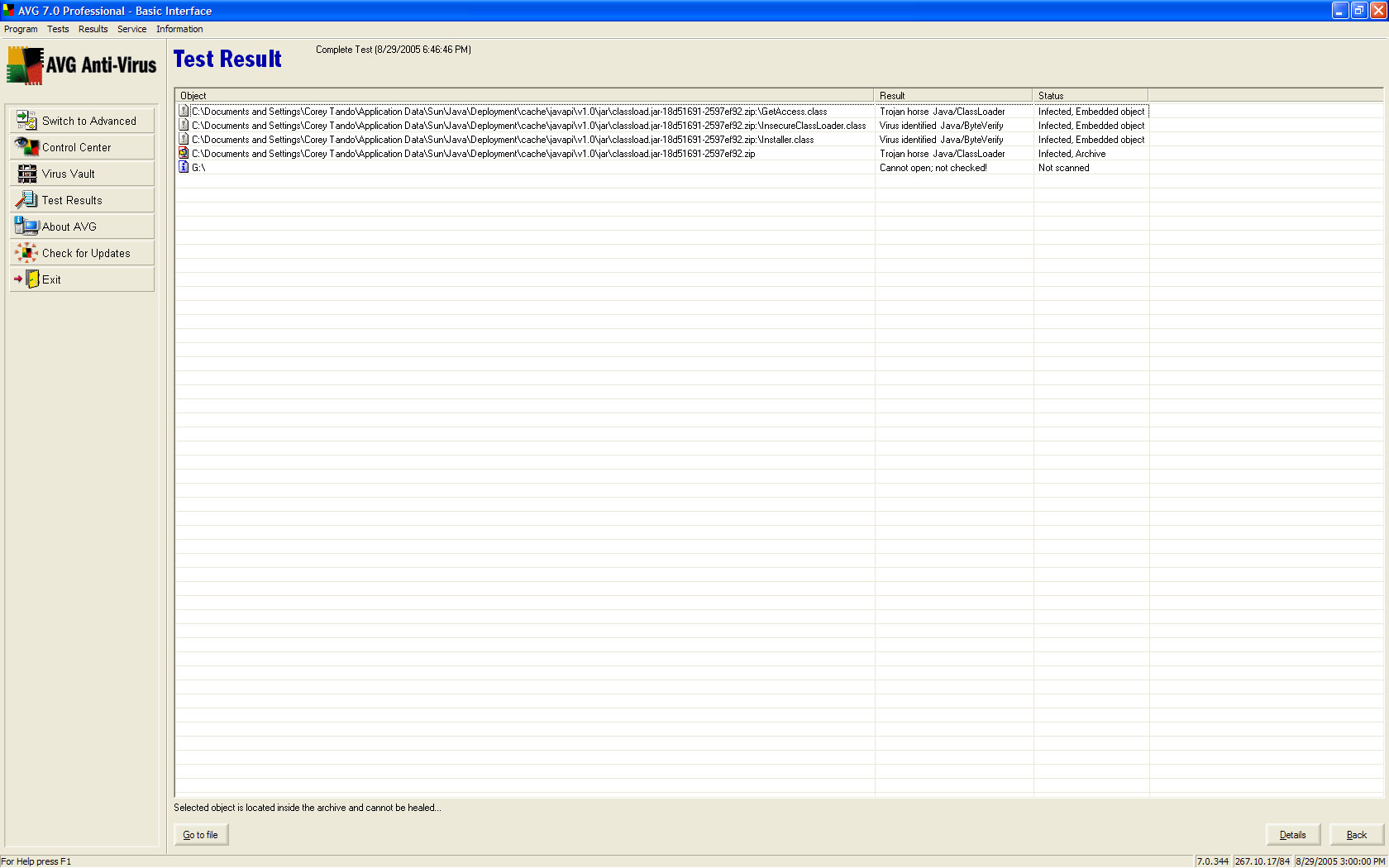Click the 'Infected, Embedded object' status for Installer.class
The width and height of the screenshot is (1389, 868).
pyautogui.click(x=1091, y=140)
